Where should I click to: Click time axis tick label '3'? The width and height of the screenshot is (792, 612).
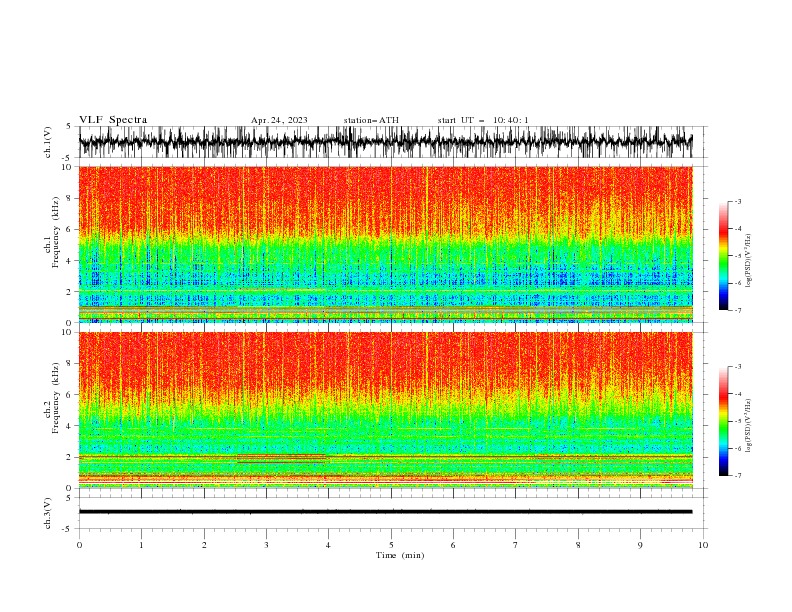267,545
